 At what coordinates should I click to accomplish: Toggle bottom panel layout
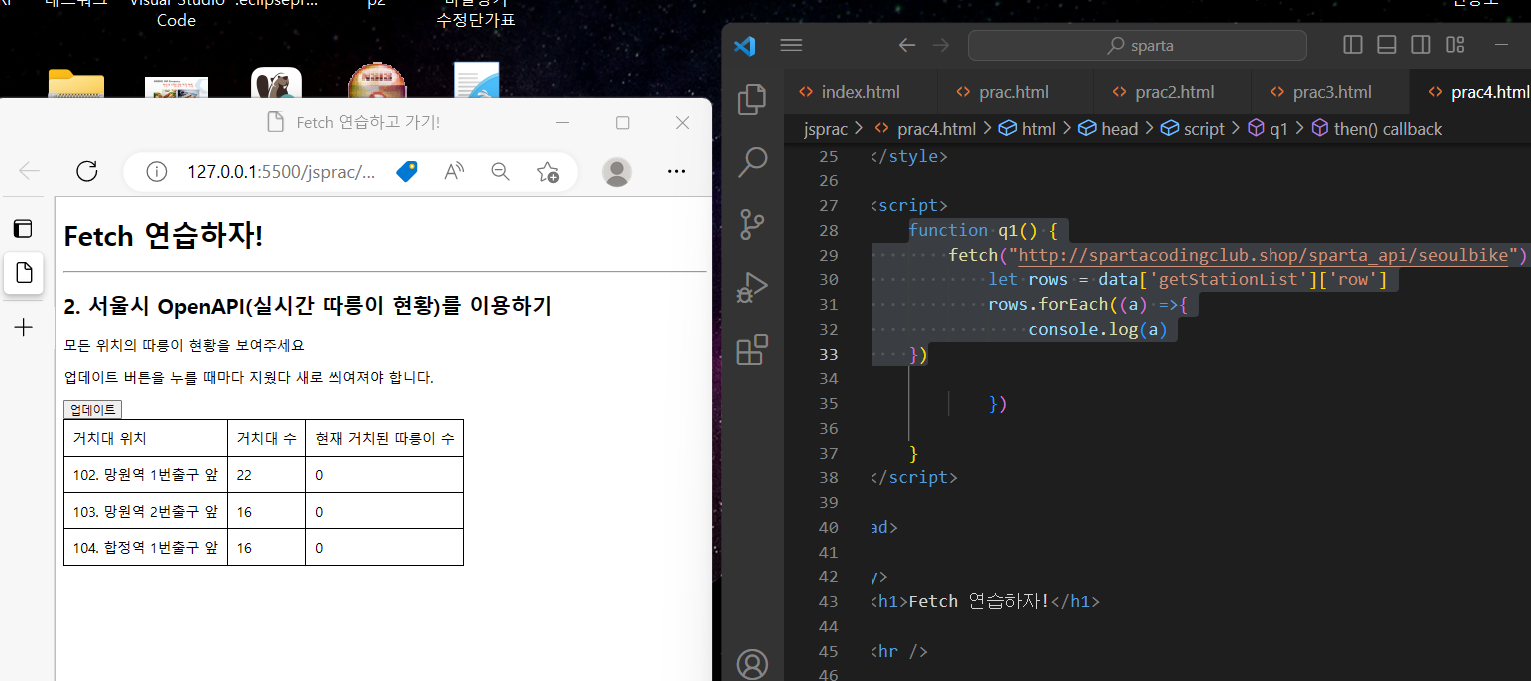(1386, 45)
